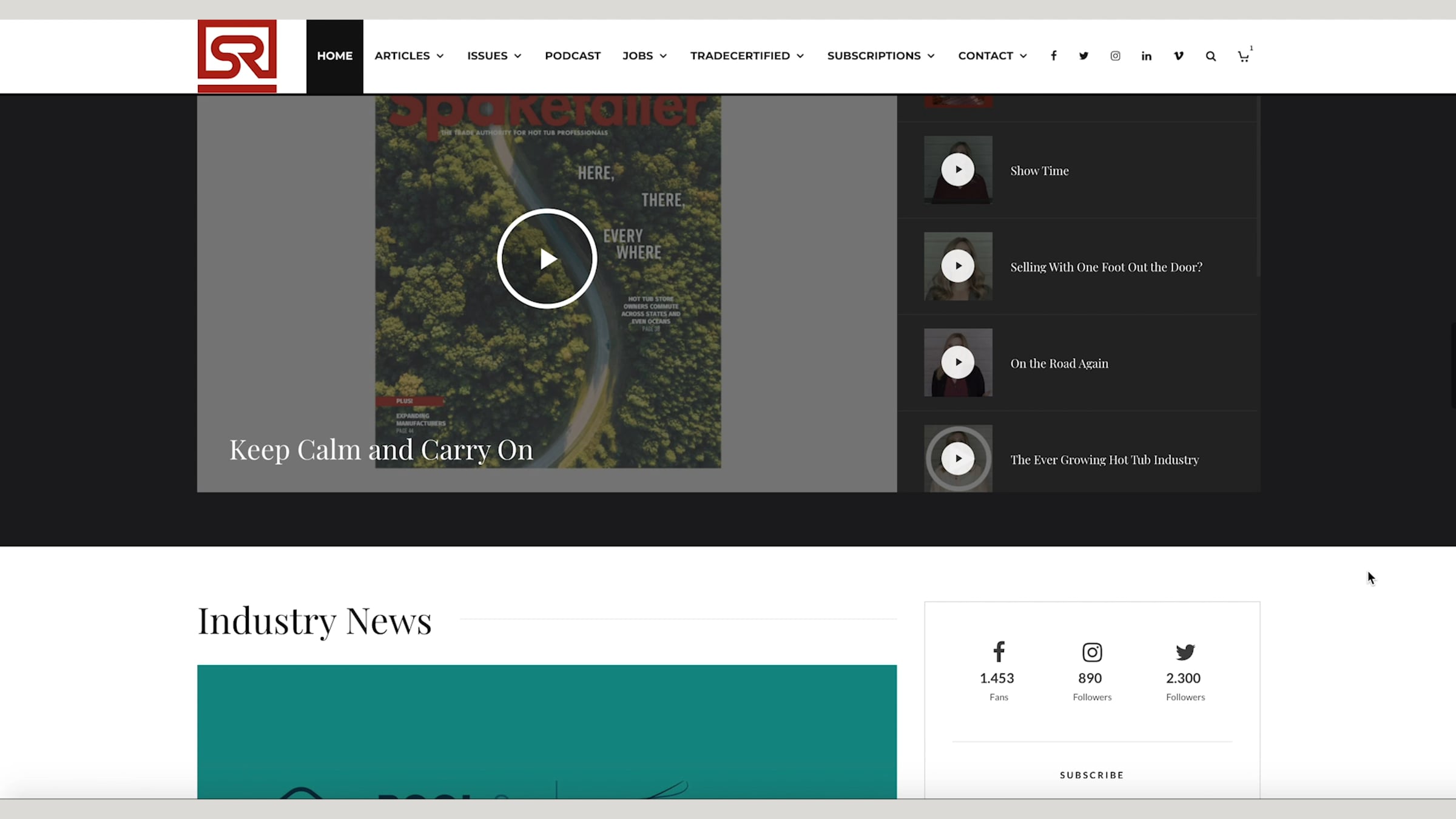This screenshot has width=1456, height=819.
Task: Play the Show Time video
Action: tap(958, 170)
